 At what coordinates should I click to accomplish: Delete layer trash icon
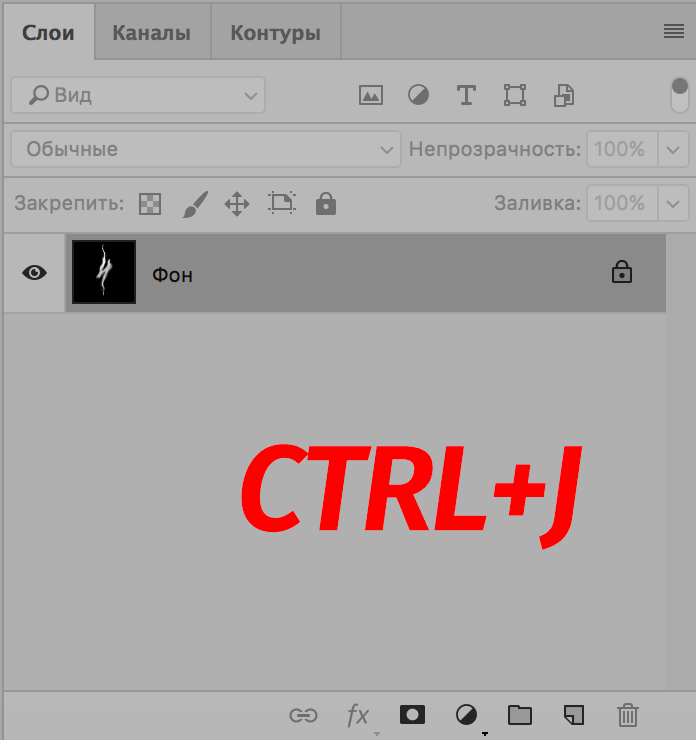tap(628, 715)
